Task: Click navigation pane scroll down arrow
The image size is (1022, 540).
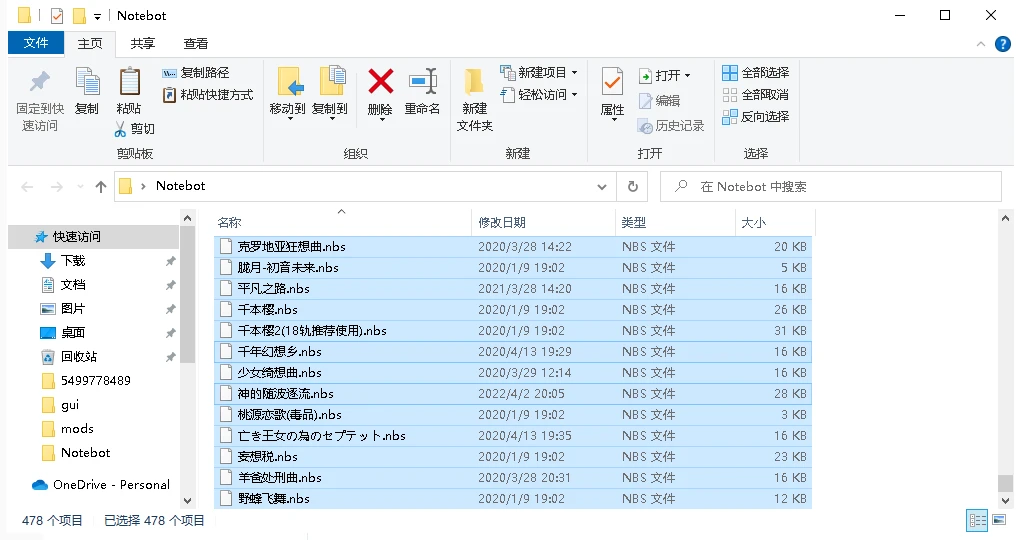Action: click(x=187, y=501)
